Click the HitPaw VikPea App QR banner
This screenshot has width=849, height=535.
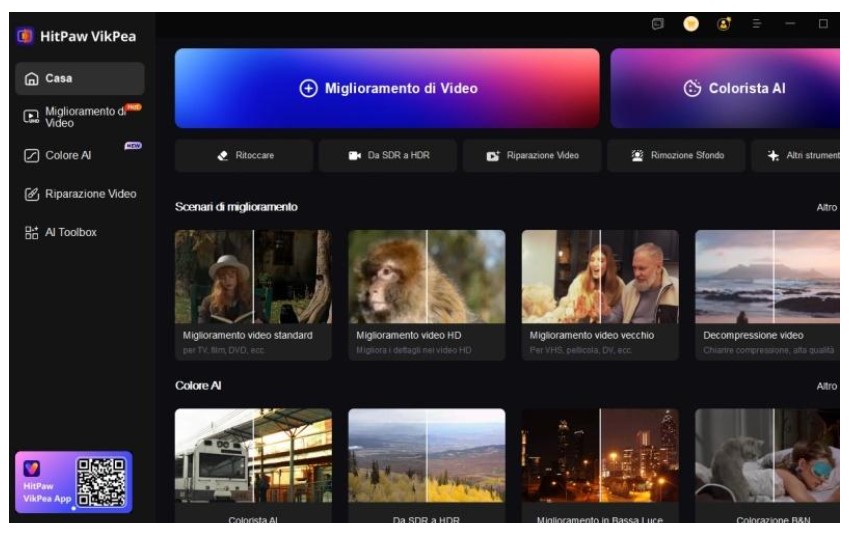[74, 482]
